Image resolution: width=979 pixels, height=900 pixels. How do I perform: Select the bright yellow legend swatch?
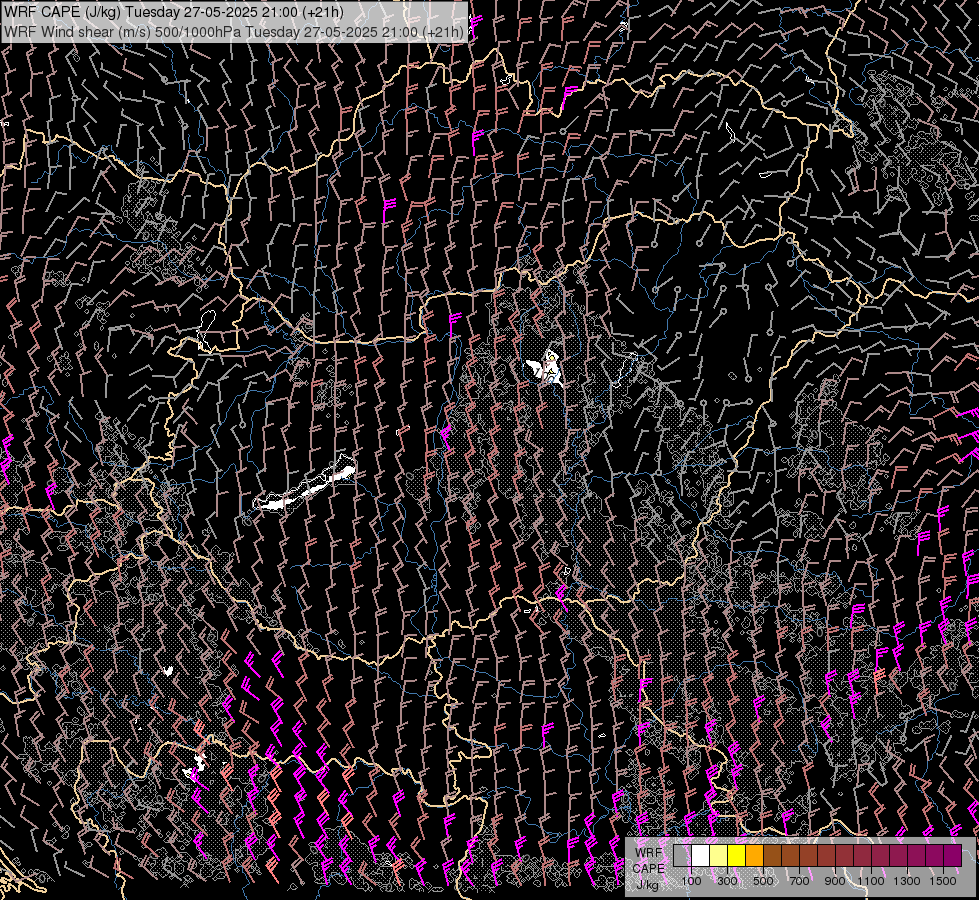click(x=737, y=856)
